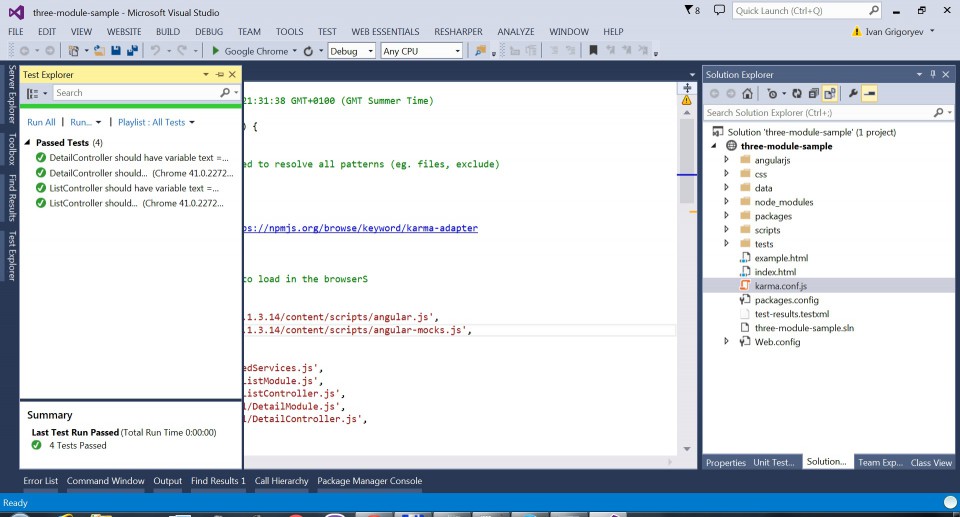
Task: Open the npmjs.org karma-adapter link
Action: coord(361,228)
